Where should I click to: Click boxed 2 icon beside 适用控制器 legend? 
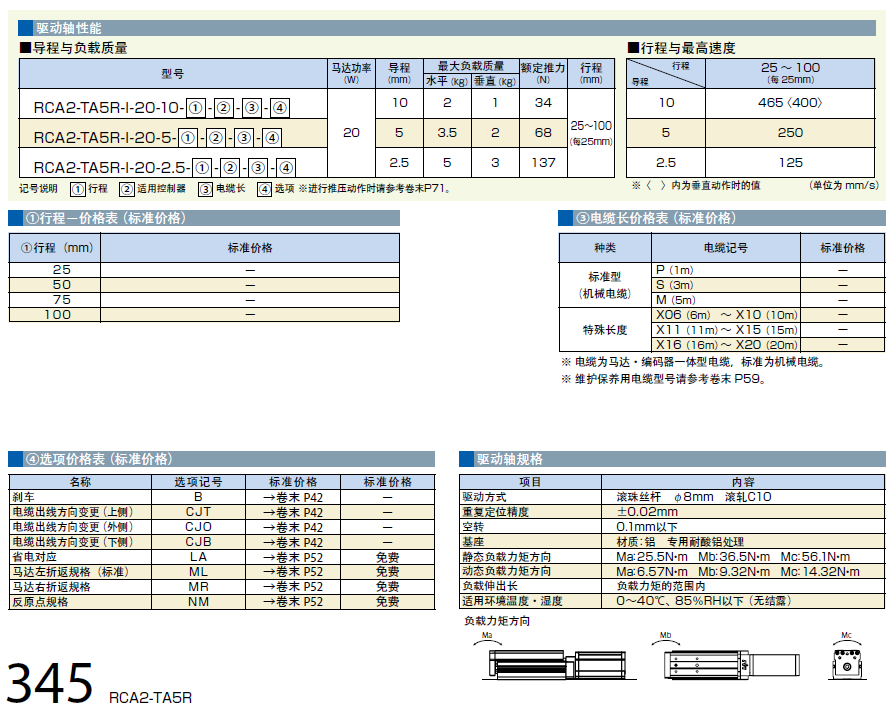(127, 188)
